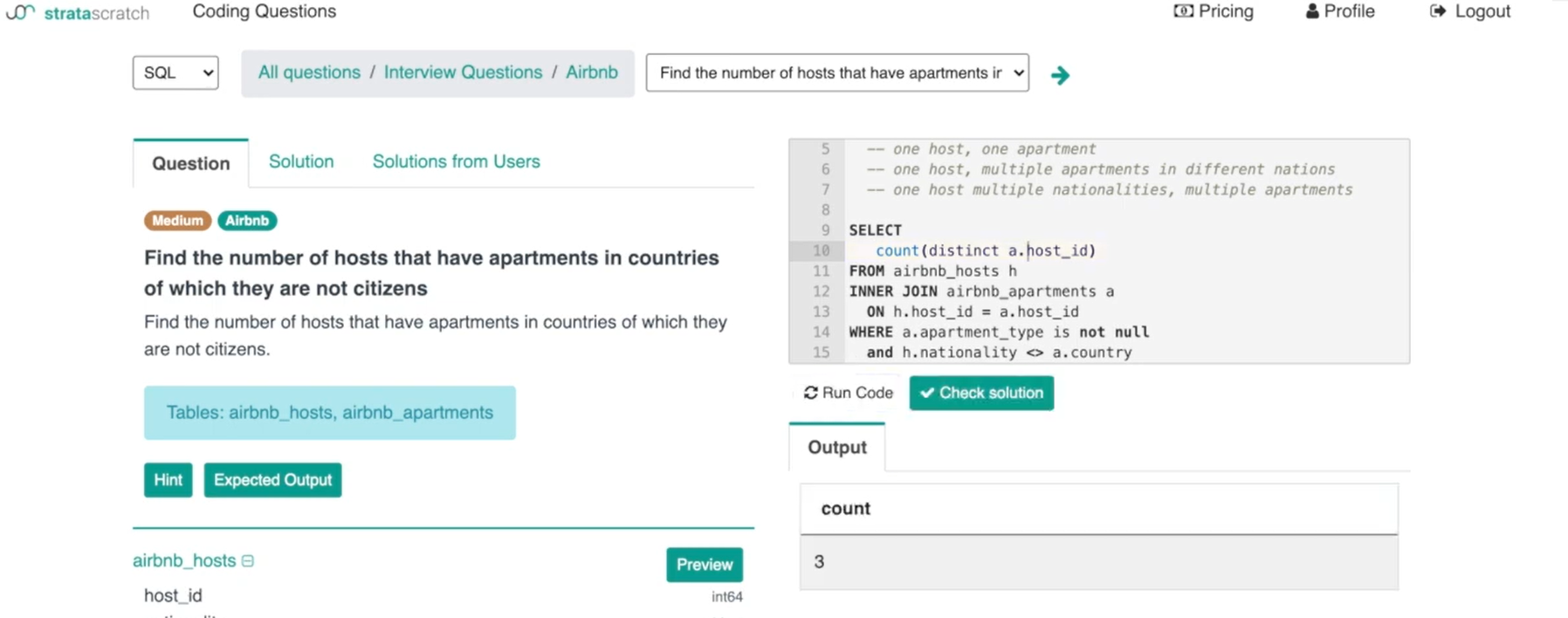1568x618 pixels.
Task: Open the SQL language dropdown
Action: (x=175, y=72)
